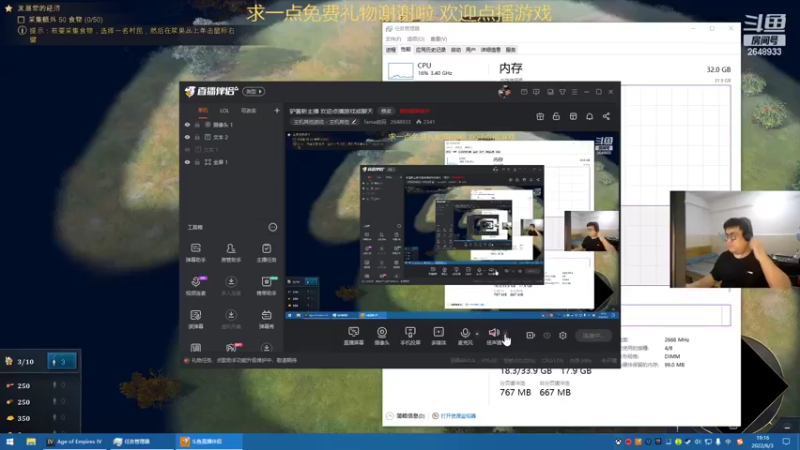Select 全屏 1 source row
Screen dimensions: 800x450
[232, 162]
